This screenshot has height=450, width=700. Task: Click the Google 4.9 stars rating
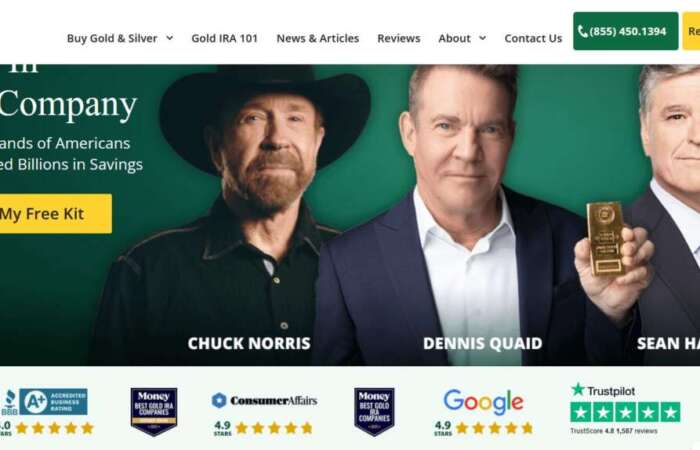[484, 428]
